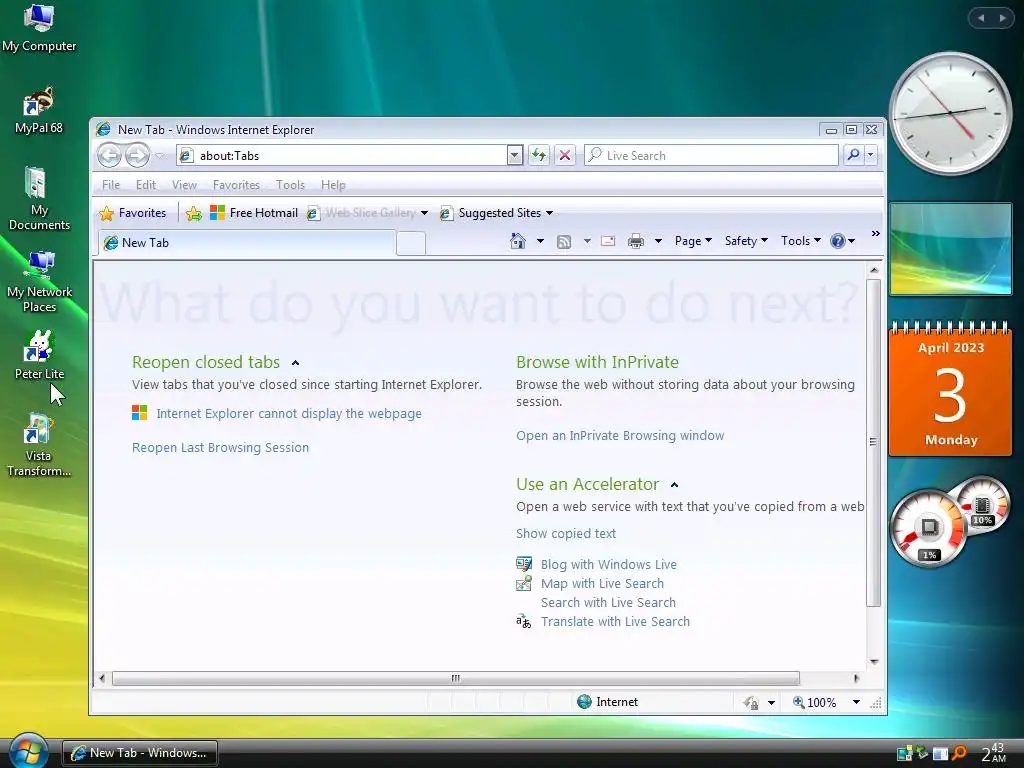Click the green Refresh page icon
The image size is (1024, 768).
[539, 155]
